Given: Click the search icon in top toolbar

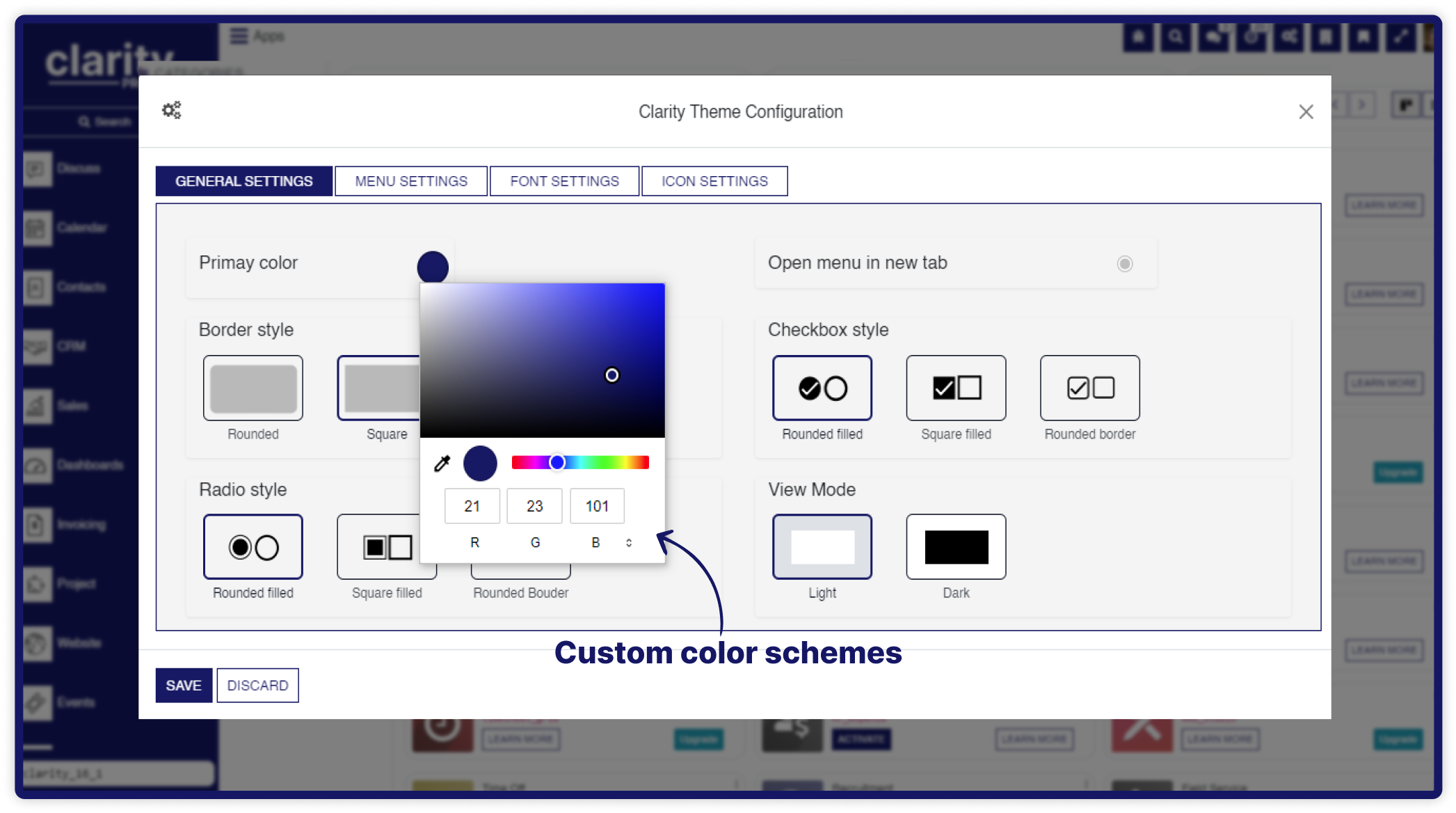Looking at the screenshot, I should click(x=1176, y=37).
